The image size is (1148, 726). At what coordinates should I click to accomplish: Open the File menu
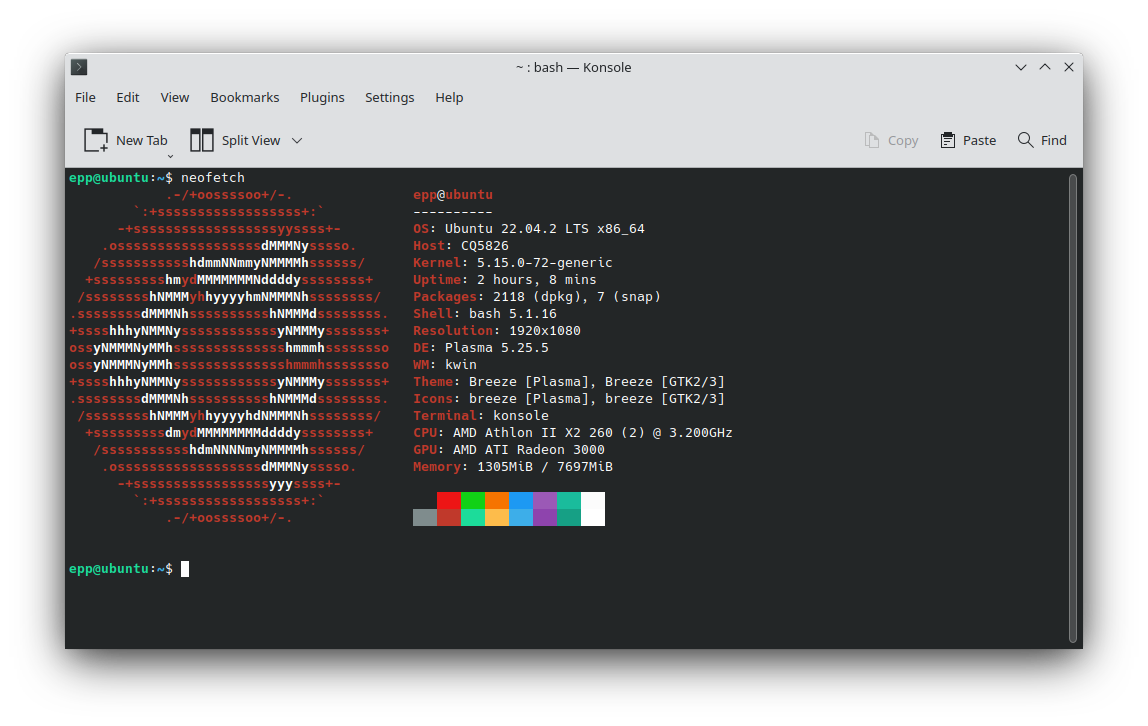coord(85,97)
